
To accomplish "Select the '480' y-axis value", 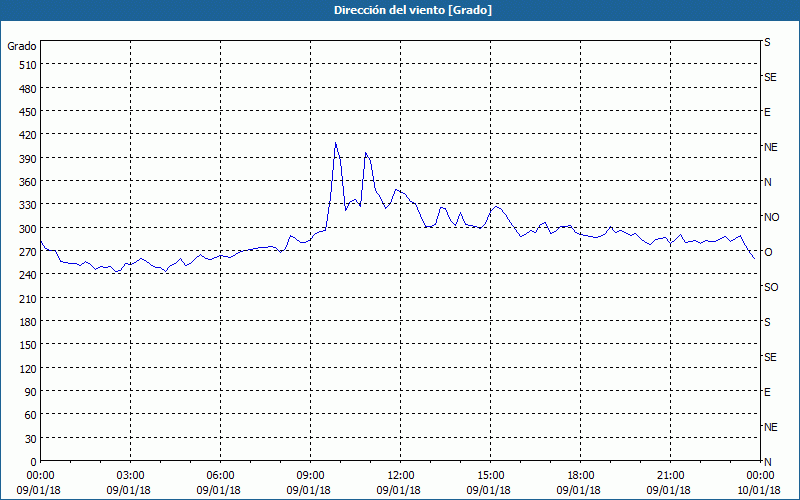I will click(28, 89).
